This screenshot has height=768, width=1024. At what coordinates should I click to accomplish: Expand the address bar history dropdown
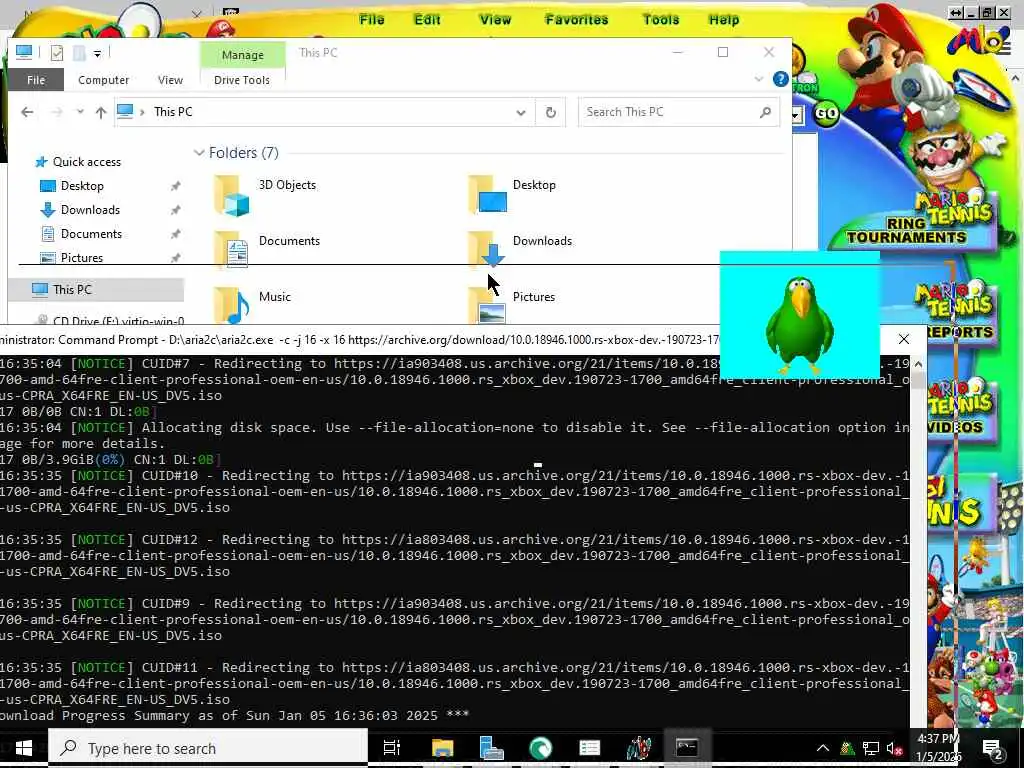pyautogui.click(x=520, y=112)
